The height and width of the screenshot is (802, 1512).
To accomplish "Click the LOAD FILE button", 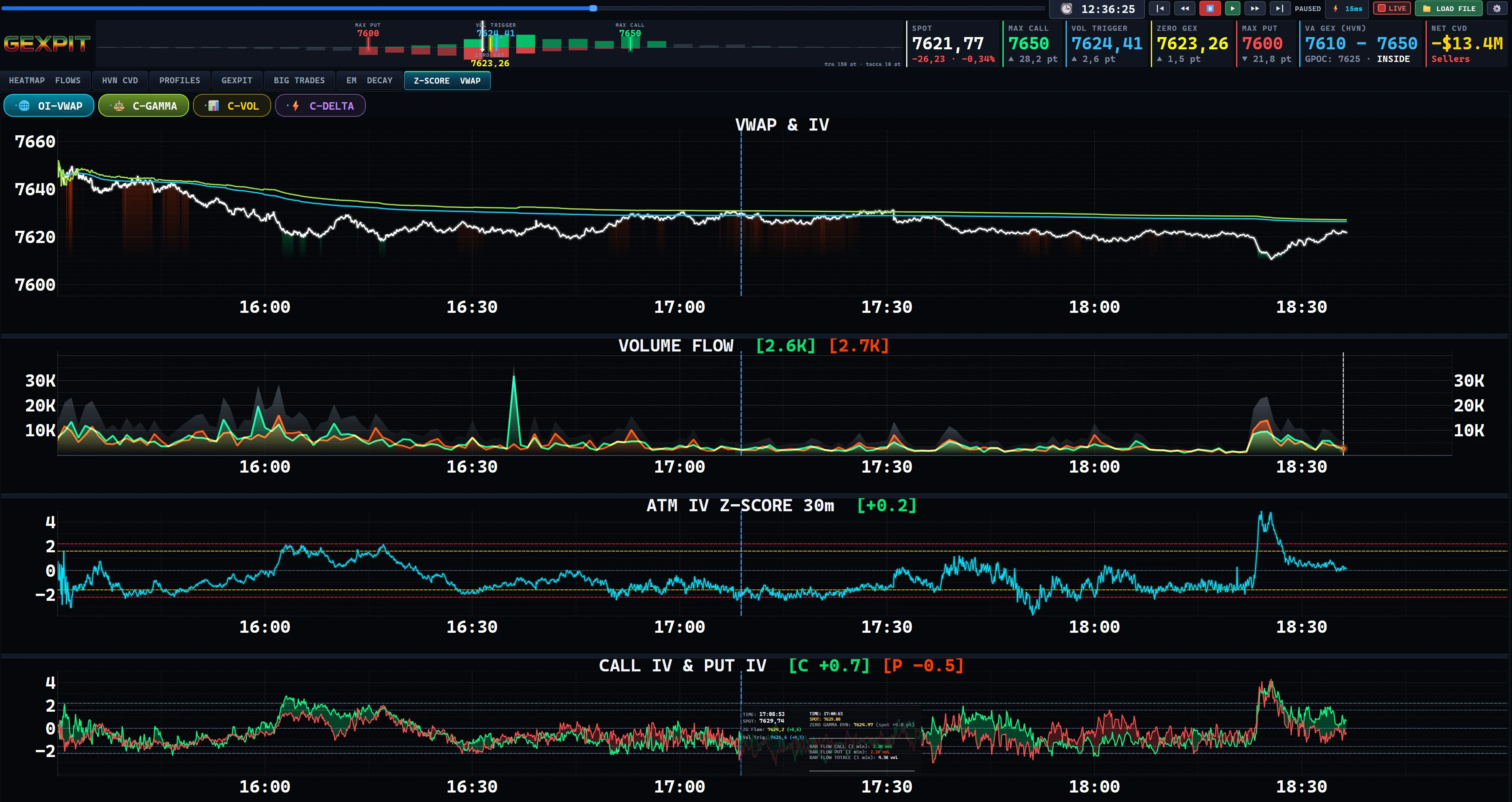I will (x=1448, y=9).
